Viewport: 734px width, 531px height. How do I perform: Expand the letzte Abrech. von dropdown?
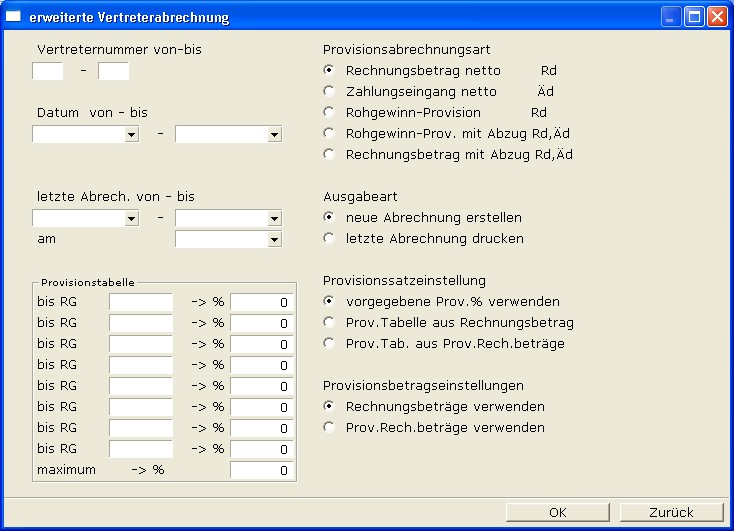pyautogui.click(x=131, y=219)
